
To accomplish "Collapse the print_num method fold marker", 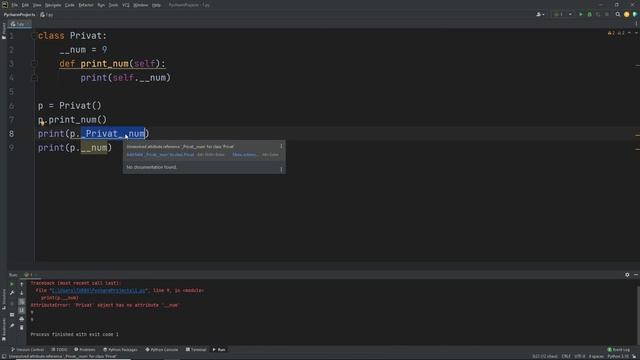I will (x=34, y=64).
